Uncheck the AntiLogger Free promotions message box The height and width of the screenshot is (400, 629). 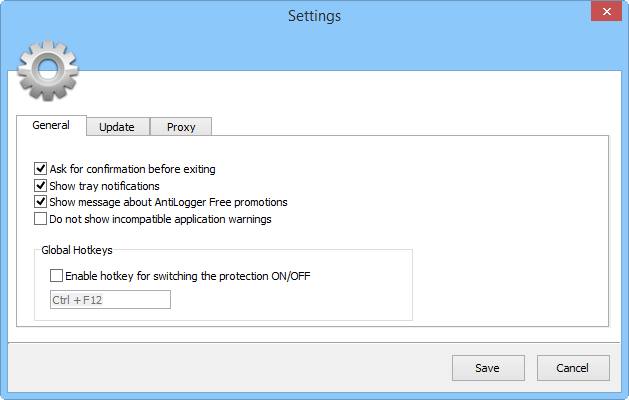pyautogui.click(x=41, y=202)
